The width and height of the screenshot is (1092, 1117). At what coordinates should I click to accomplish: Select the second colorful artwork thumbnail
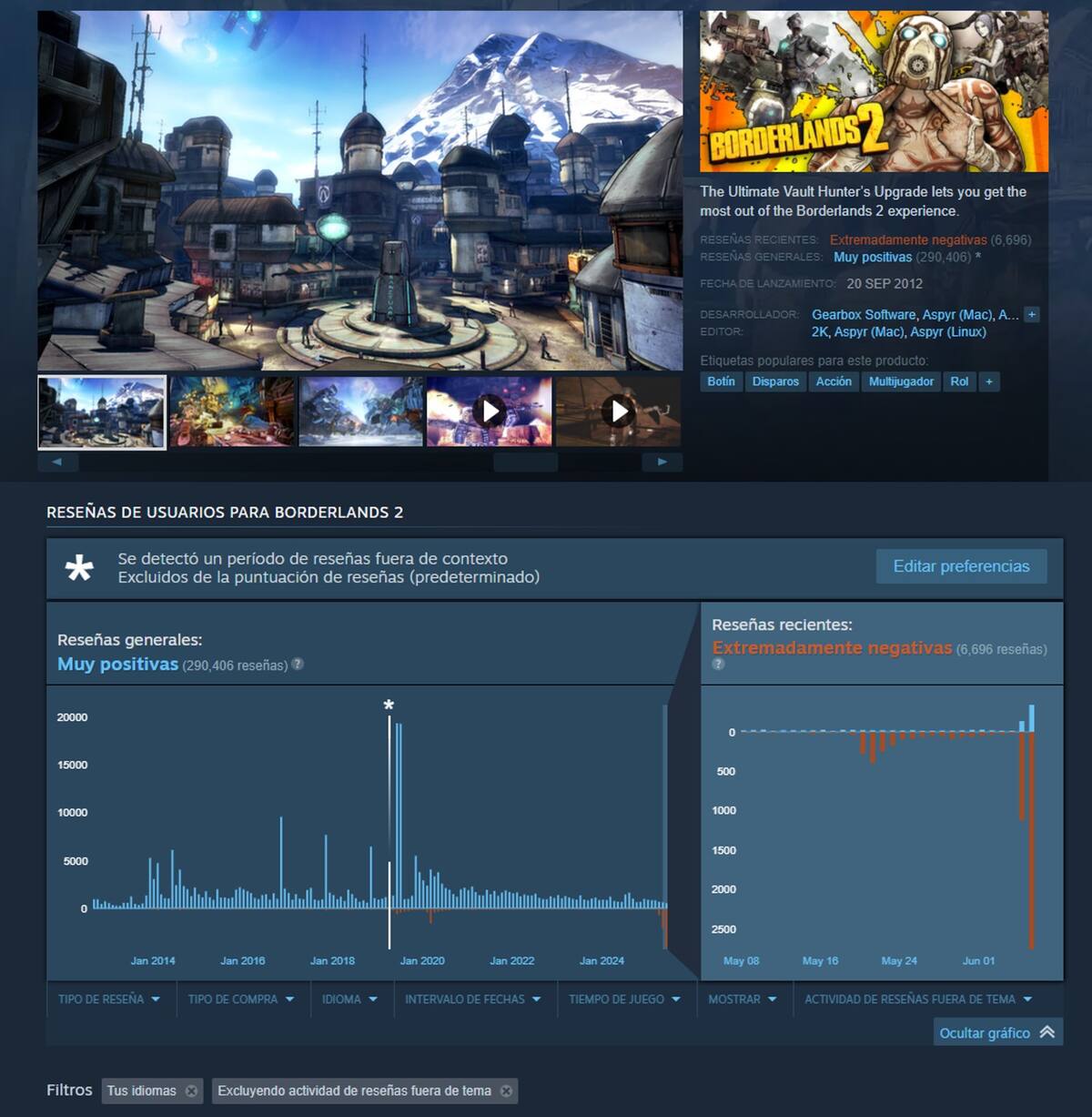point(232,412)
